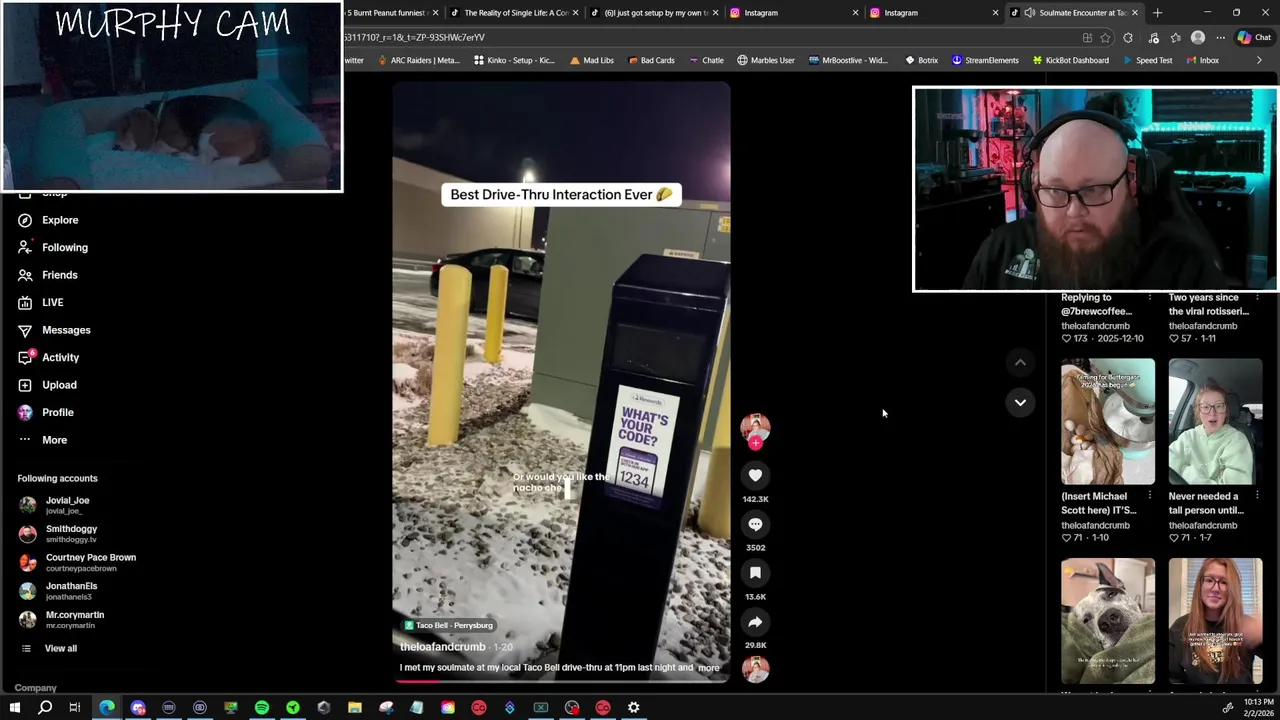
Task: Open the comments on the video
Action: click(755, 524)
